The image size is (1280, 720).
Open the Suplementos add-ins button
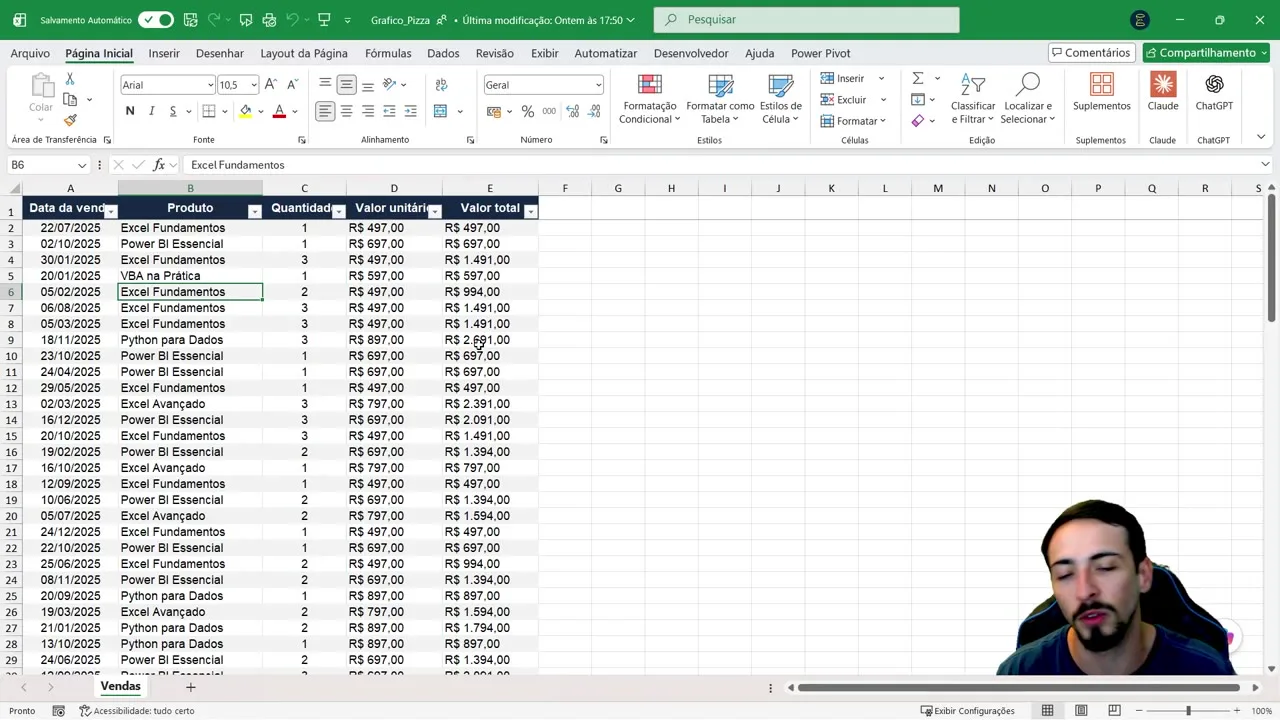pyautogui.click(x=1101, y=92)
